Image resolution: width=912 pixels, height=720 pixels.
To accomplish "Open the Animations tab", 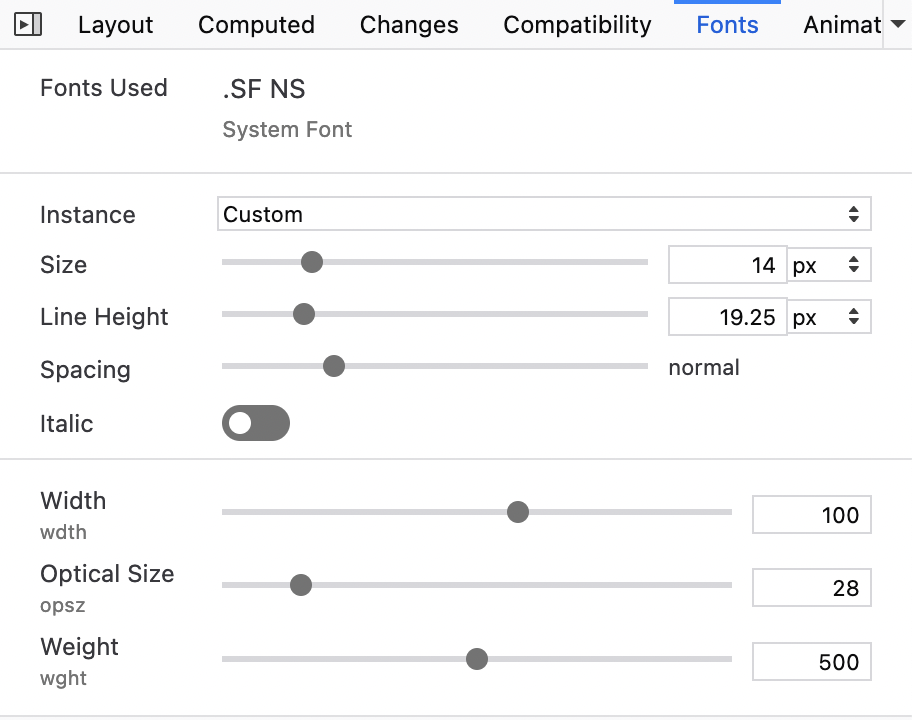I will click(x=841, y=25).
